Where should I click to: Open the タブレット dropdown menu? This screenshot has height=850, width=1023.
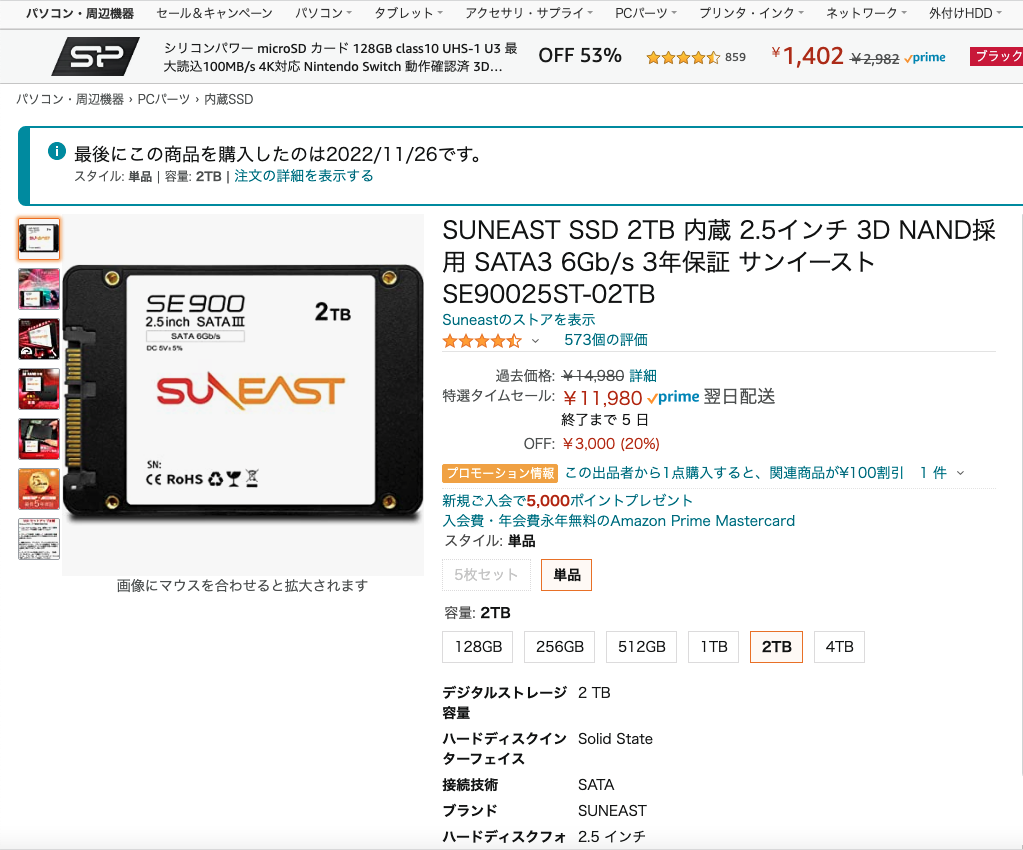tap(408, 13)
